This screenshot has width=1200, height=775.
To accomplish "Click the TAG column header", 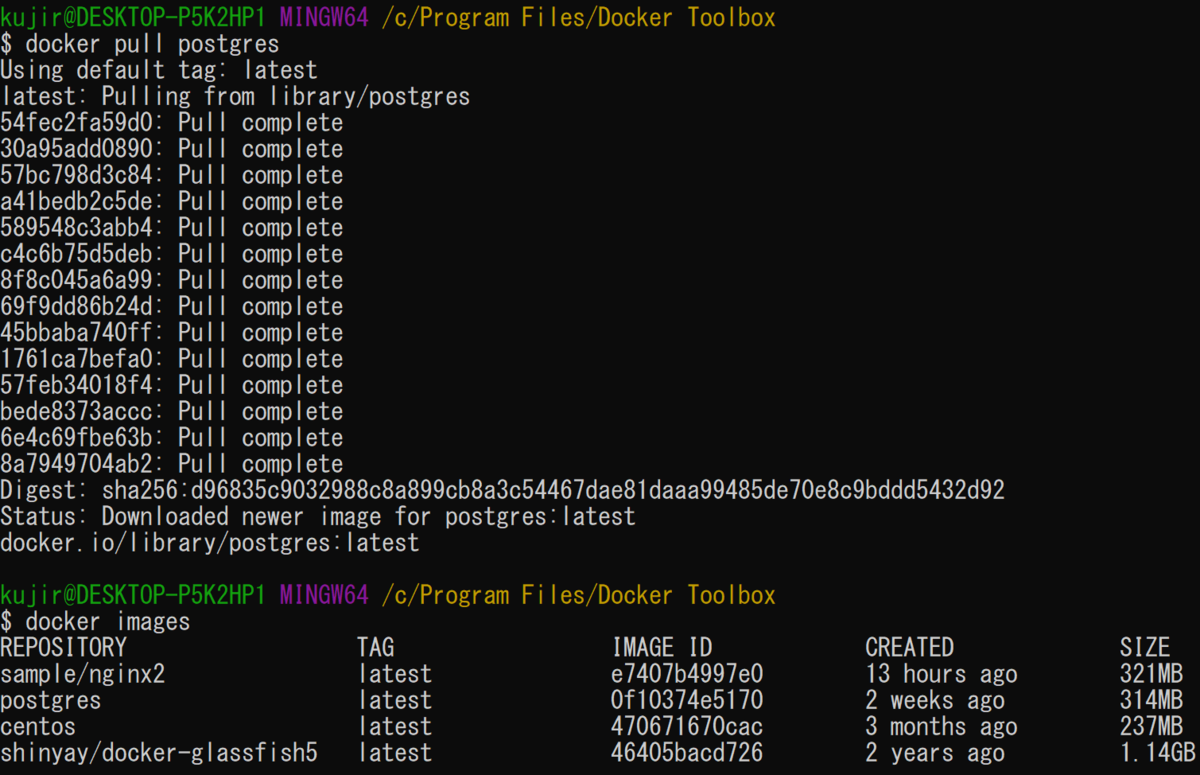I will coord(375,647).
